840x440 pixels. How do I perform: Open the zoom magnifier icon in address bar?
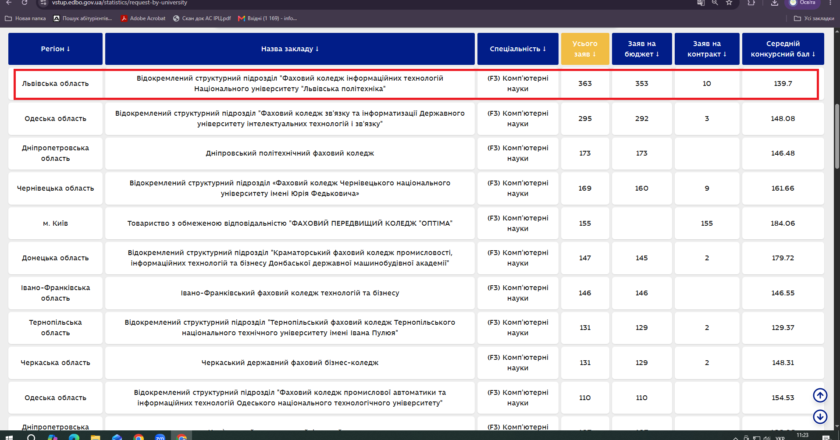tap(715, 3)
